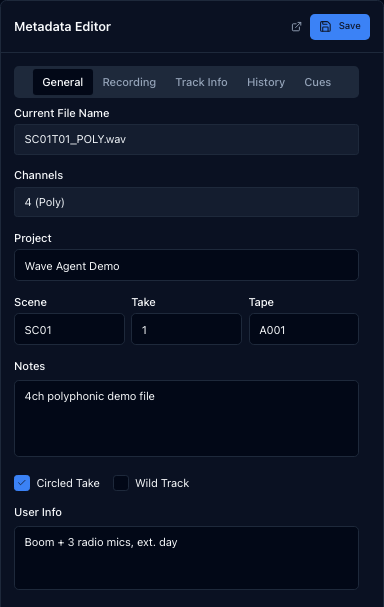The width and height of the screenshot is (384, 607).
Task: Switch to the General tab
Action: click(63, 82)
